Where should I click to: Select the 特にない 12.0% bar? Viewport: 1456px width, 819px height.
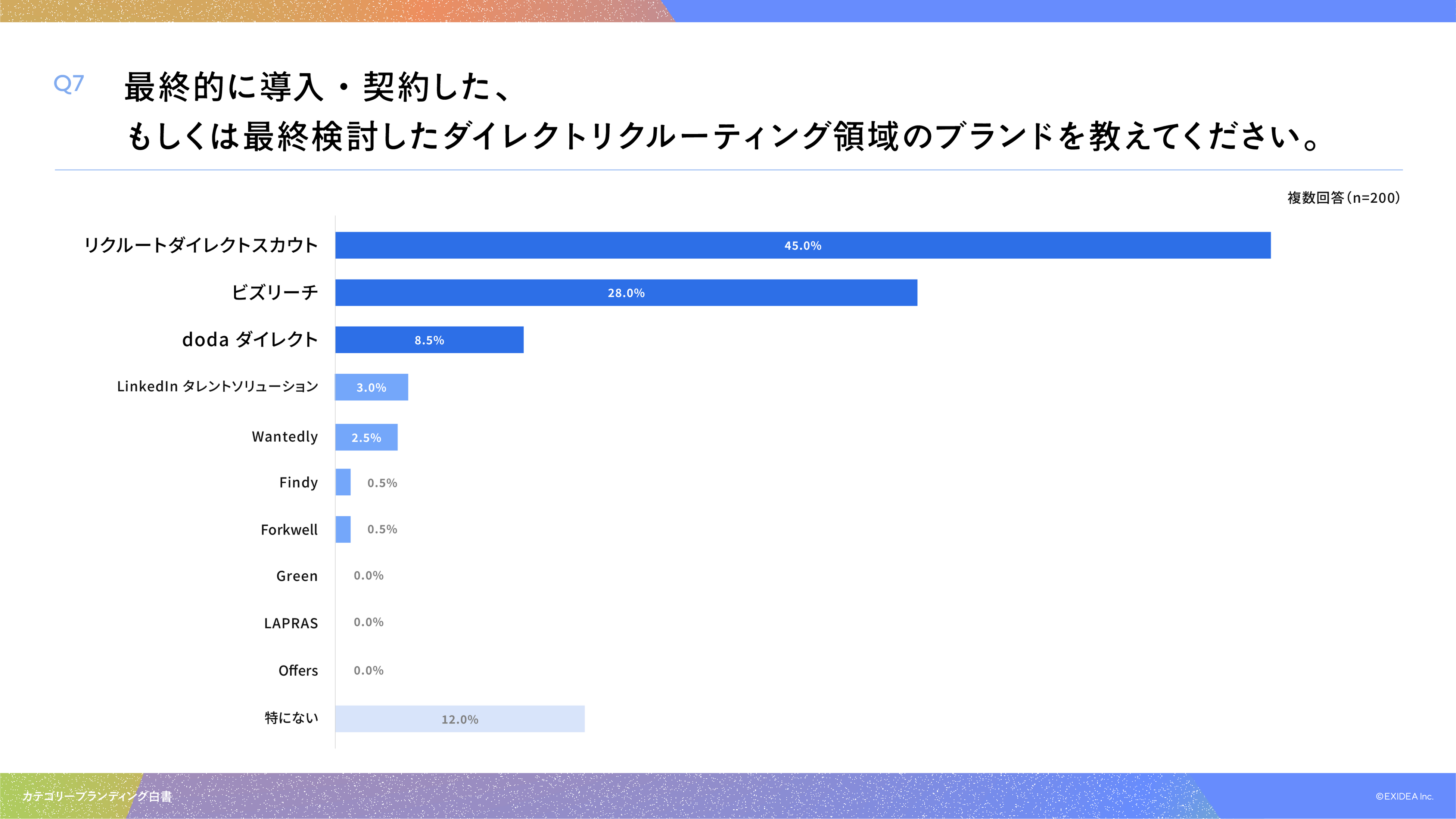click(460, 719)
